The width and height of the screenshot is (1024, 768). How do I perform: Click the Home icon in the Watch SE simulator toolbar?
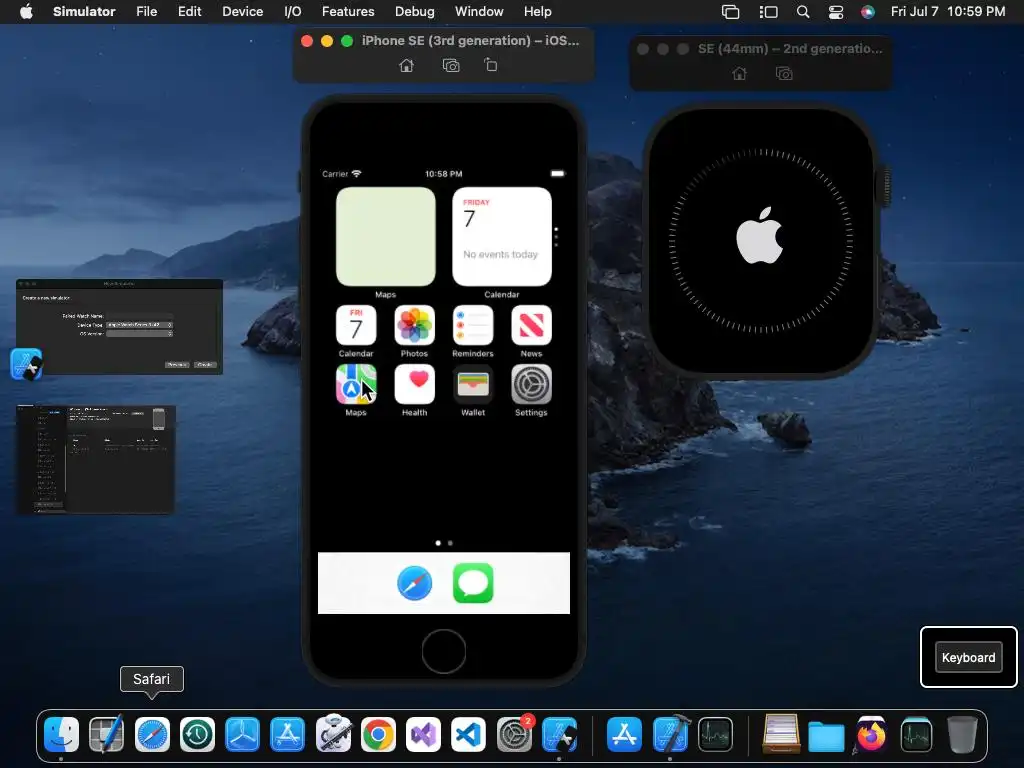coord(739,74)
